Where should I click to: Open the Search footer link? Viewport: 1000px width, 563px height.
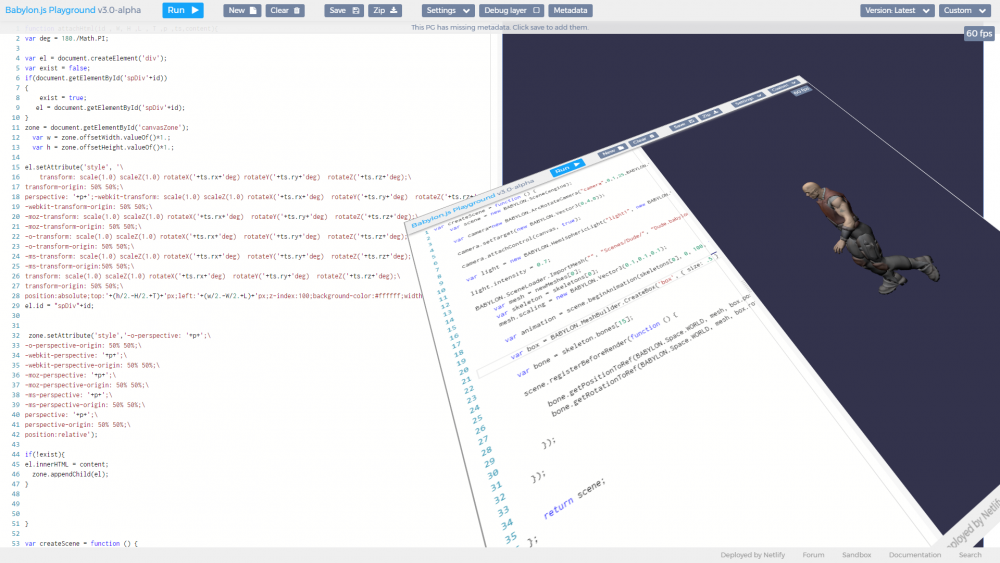click(x=970, y=555)
